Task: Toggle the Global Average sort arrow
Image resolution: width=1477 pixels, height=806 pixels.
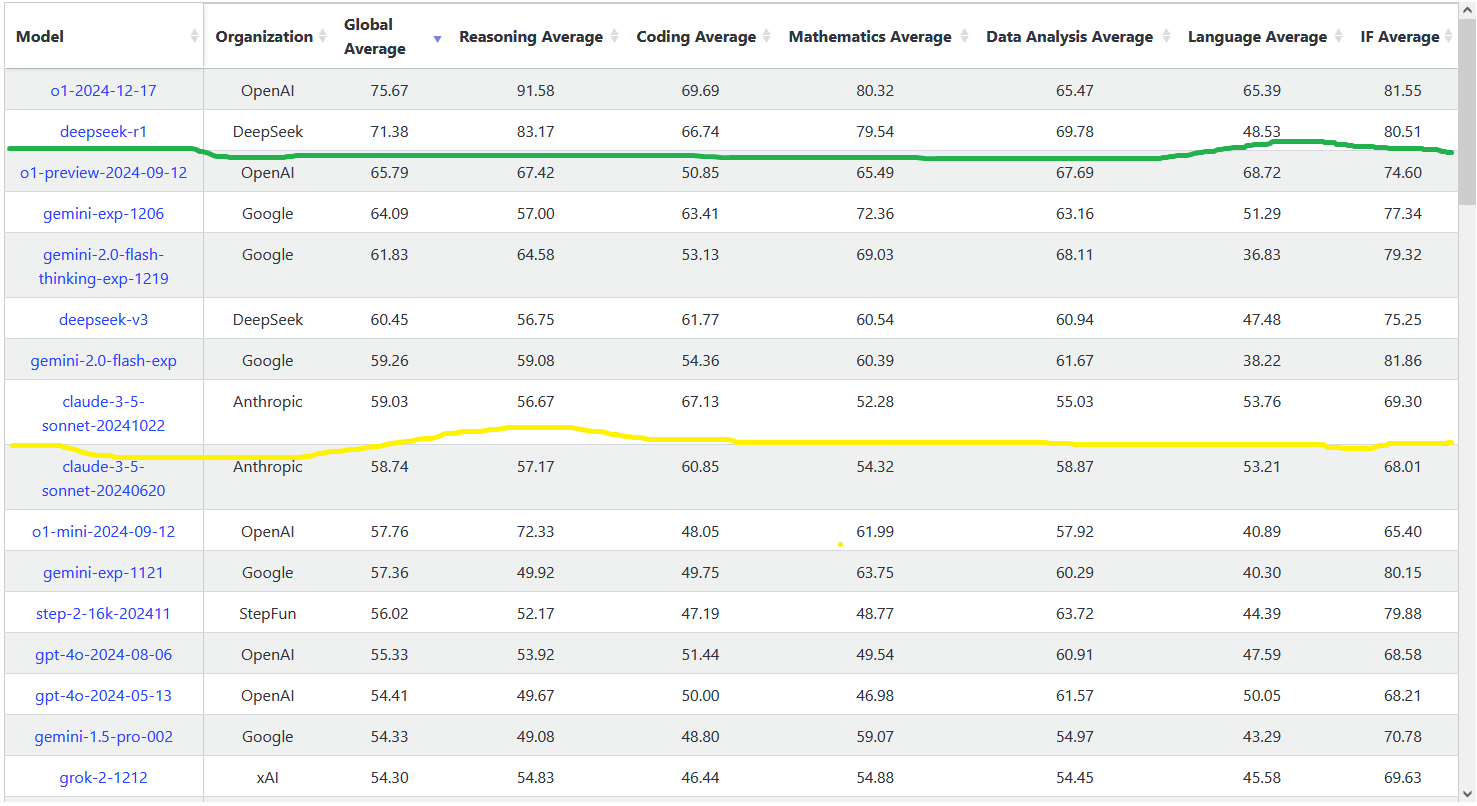Action: 437,38
